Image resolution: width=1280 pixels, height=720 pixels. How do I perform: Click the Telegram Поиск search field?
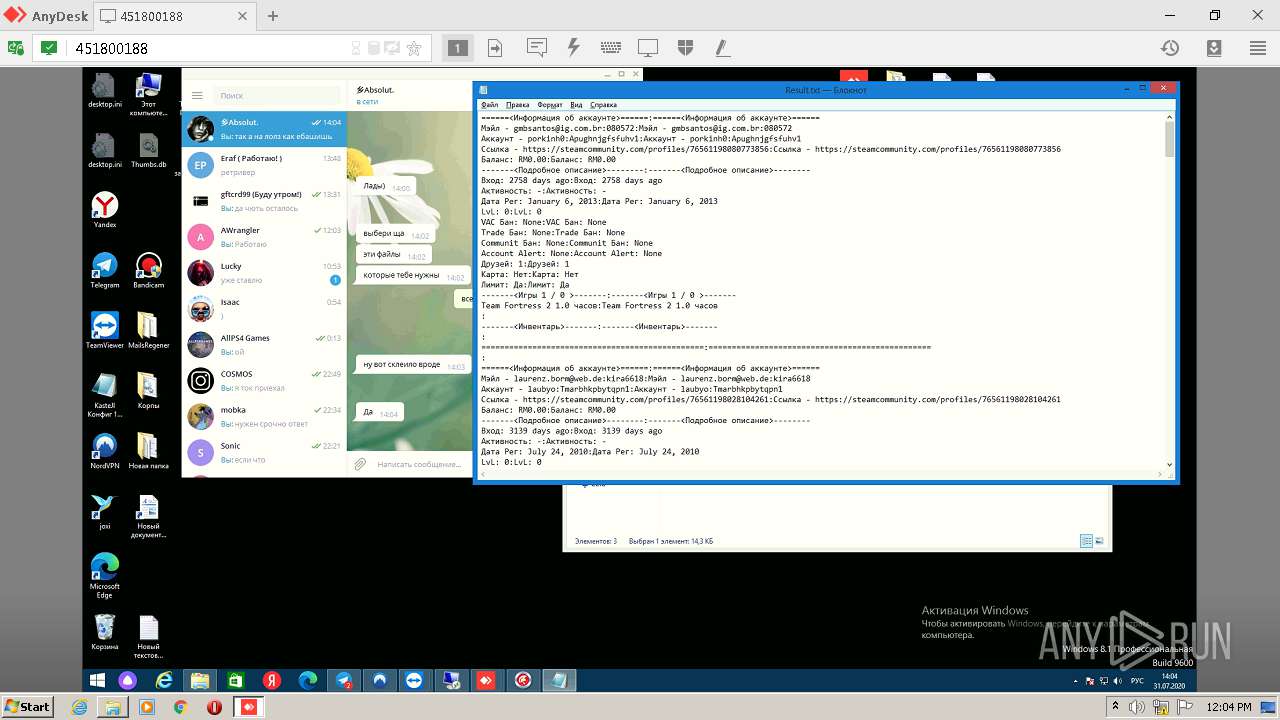coord(276,95)
